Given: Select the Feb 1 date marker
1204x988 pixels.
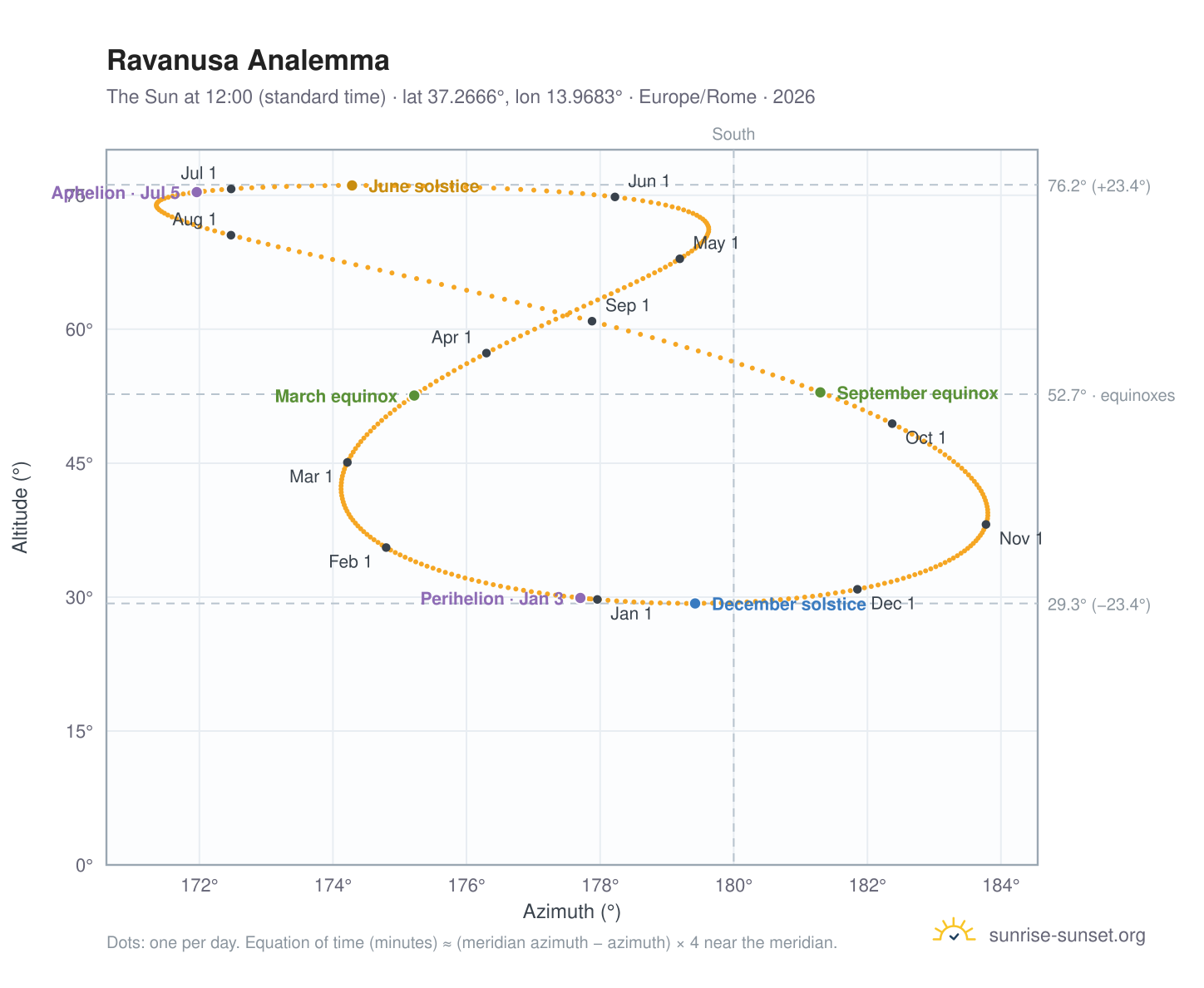Looking at the screenshot, I should click(386, 547).
